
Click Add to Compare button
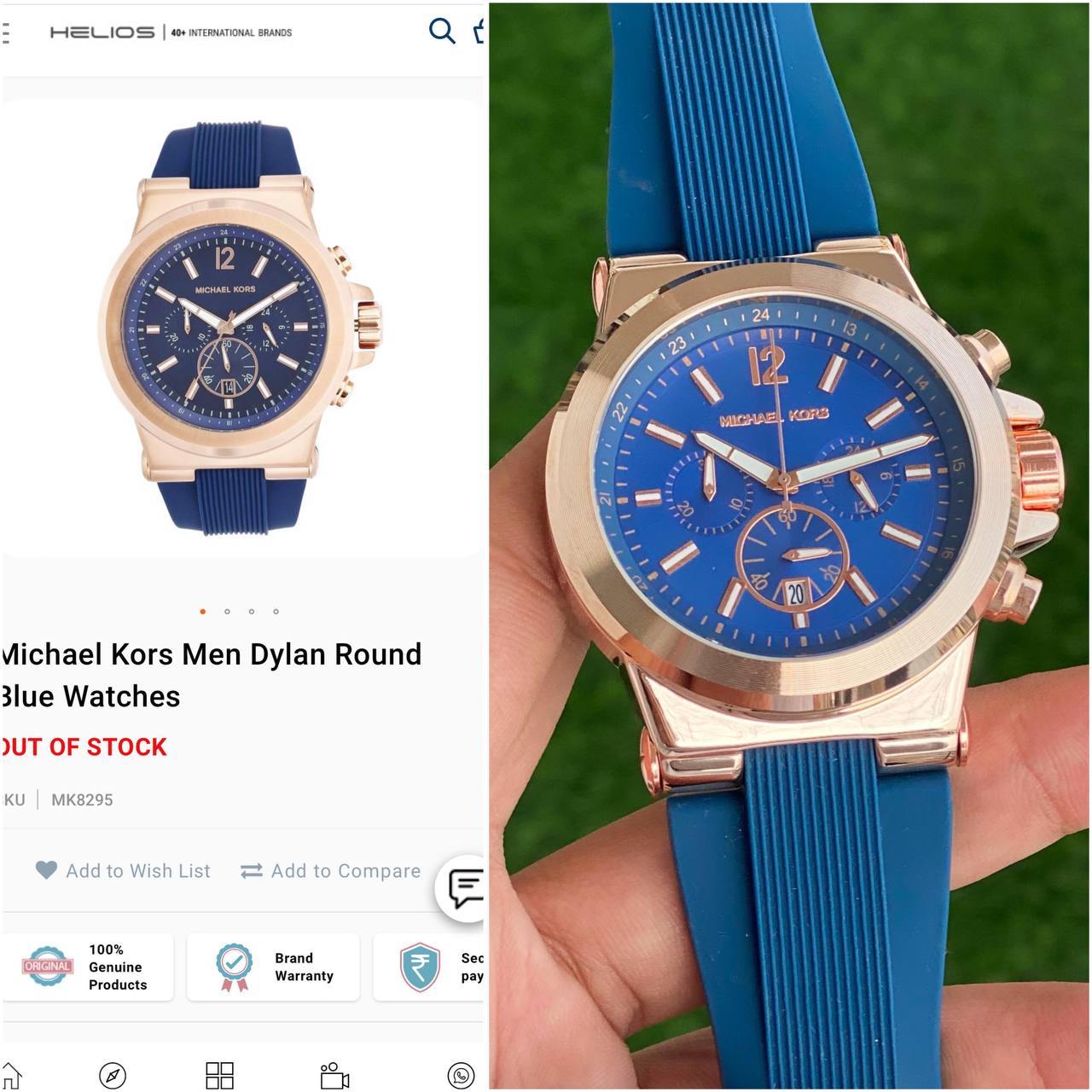click(x=331, y=871)
